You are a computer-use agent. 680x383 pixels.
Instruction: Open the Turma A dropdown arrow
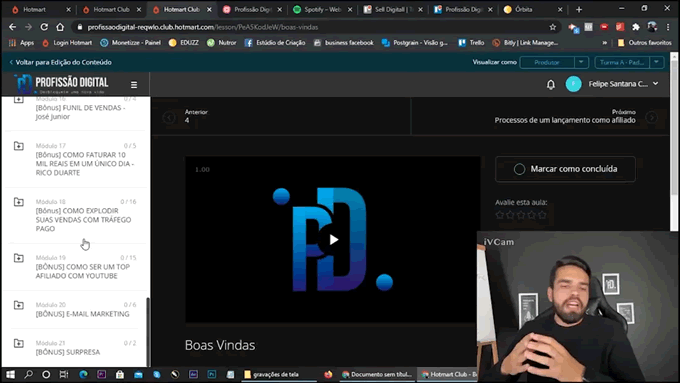point(657,62)
